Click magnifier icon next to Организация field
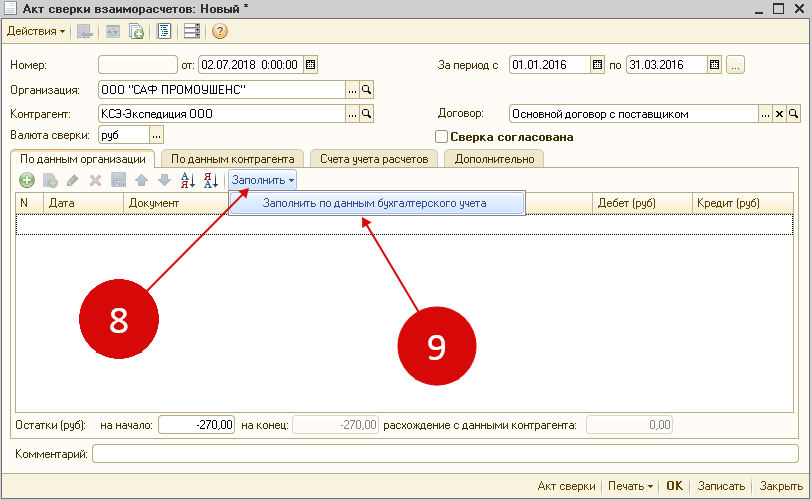 click(x=366, y=90)
